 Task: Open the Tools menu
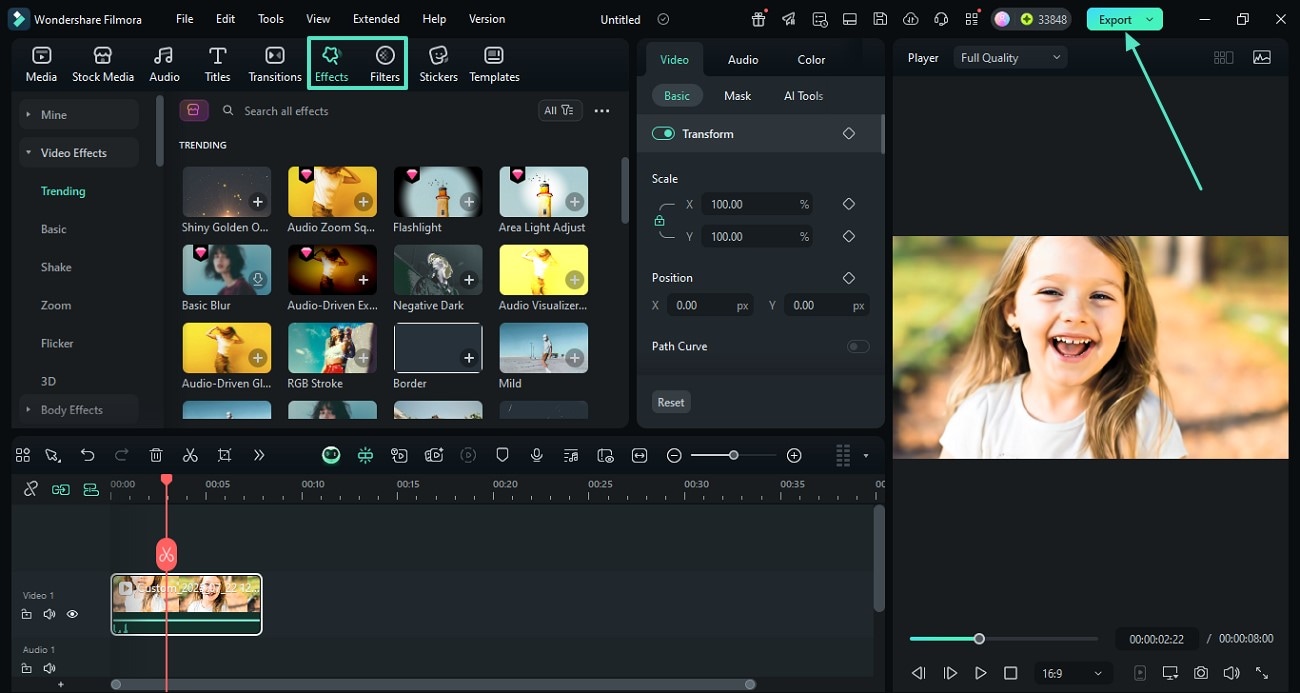click(271, 19)
